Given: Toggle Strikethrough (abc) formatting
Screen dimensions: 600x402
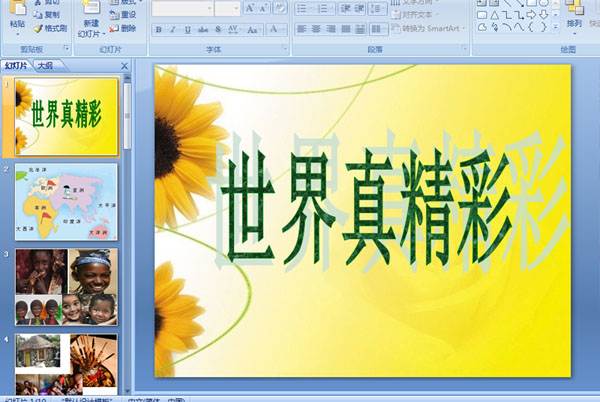Looking at the screenshot, I should point(203,29).
